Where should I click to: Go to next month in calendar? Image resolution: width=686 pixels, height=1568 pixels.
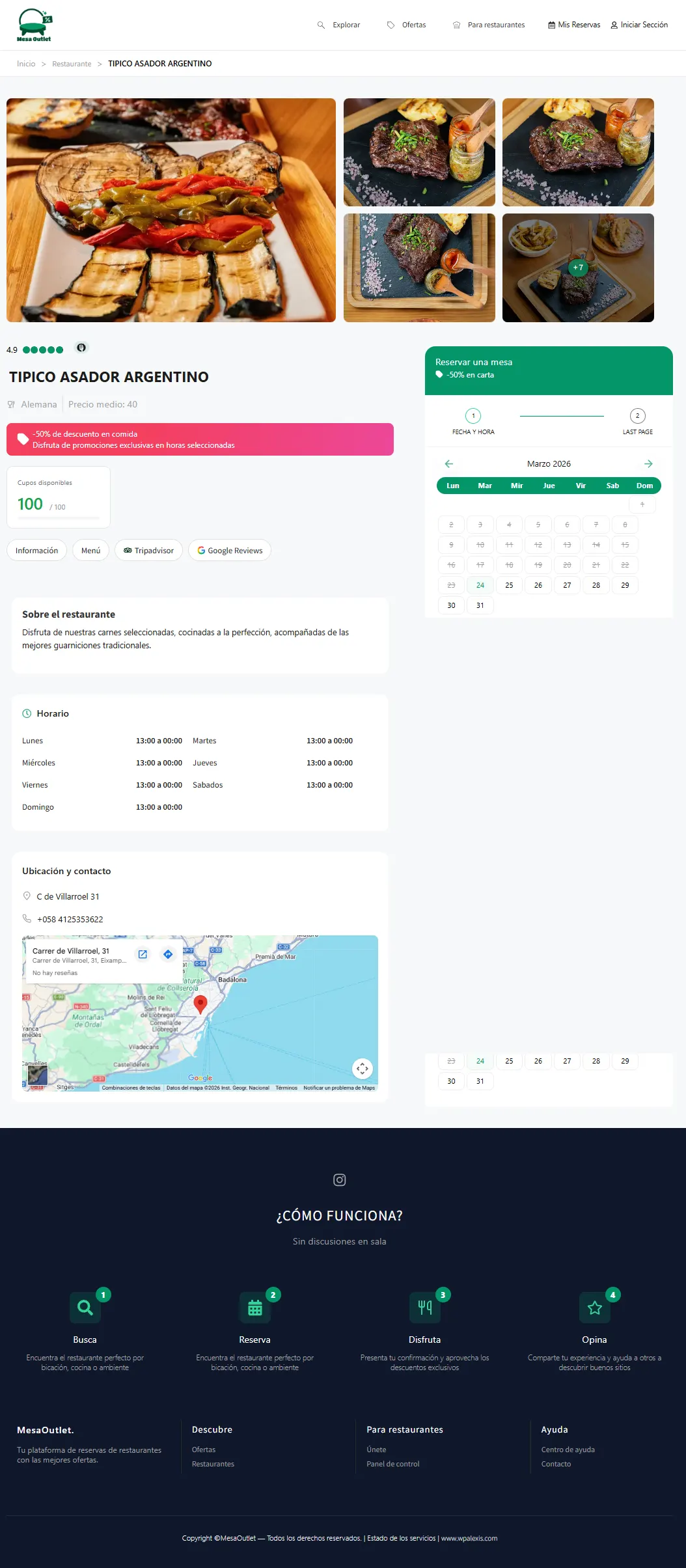(648, 464)
